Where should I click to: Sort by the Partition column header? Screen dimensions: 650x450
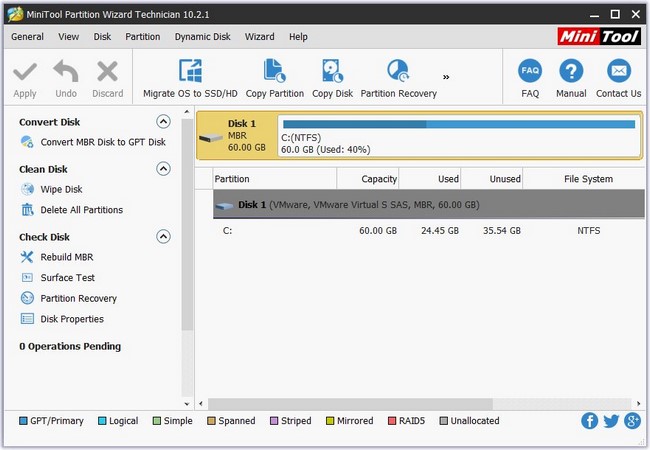274,179
